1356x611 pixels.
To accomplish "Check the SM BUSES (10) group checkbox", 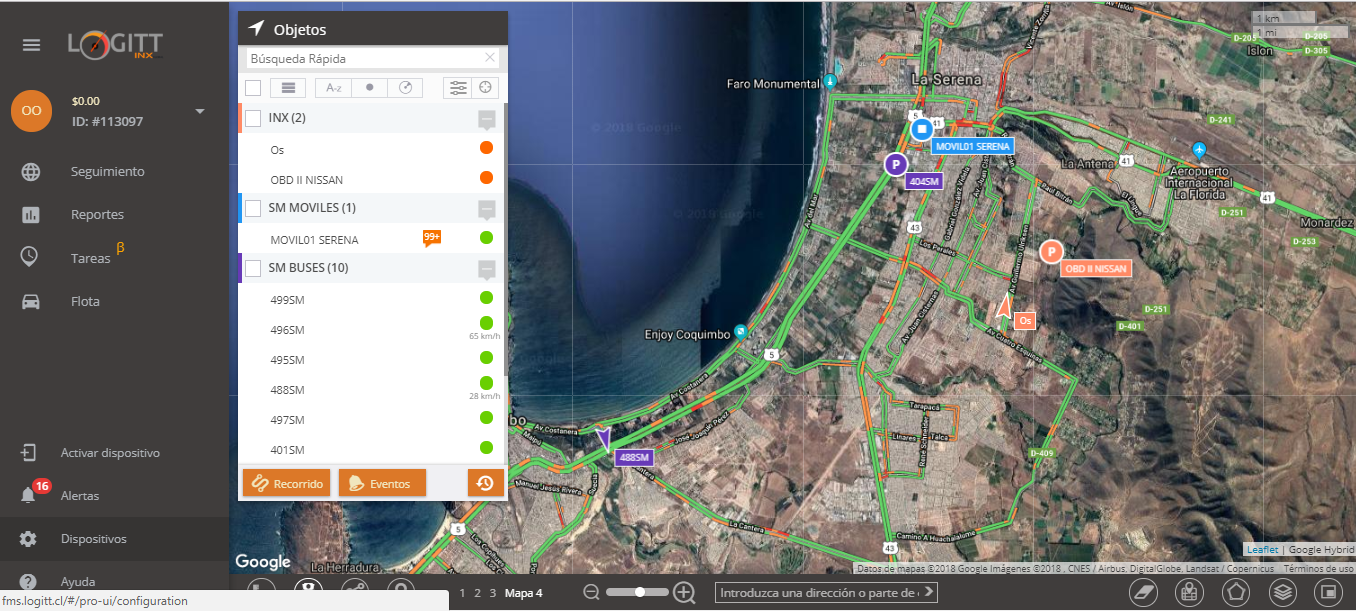I will coord(253,268).
